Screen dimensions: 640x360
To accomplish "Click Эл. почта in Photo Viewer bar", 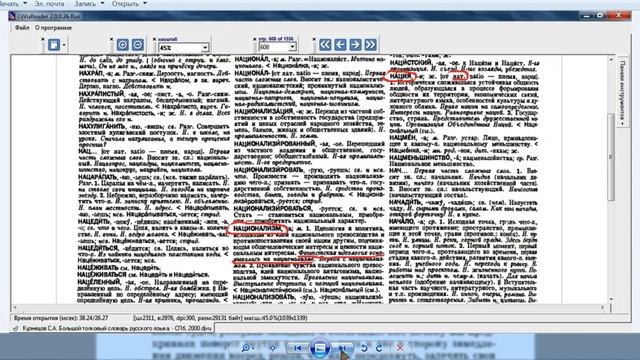I will [x=49, y=4].
